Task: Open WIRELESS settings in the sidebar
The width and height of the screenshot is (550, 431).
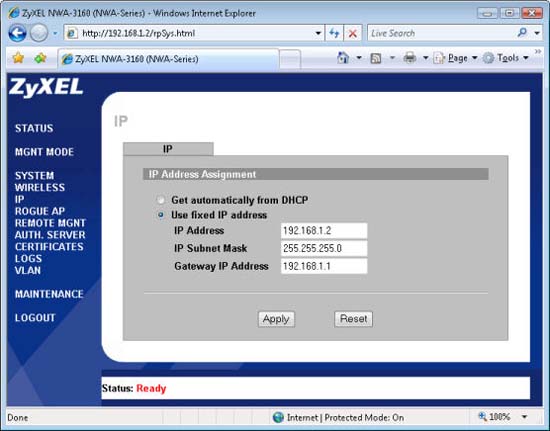Action: (40, 187)
